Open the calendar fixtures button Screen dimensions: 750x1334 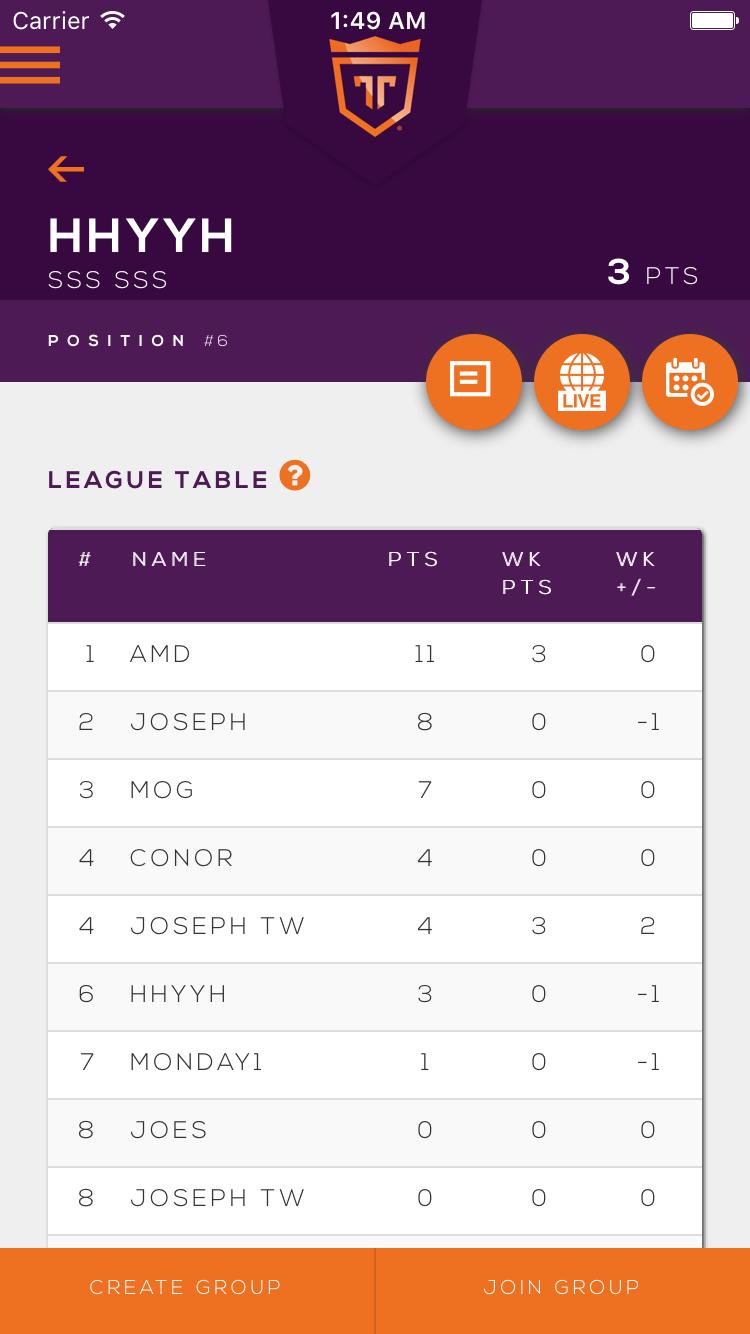689,381
